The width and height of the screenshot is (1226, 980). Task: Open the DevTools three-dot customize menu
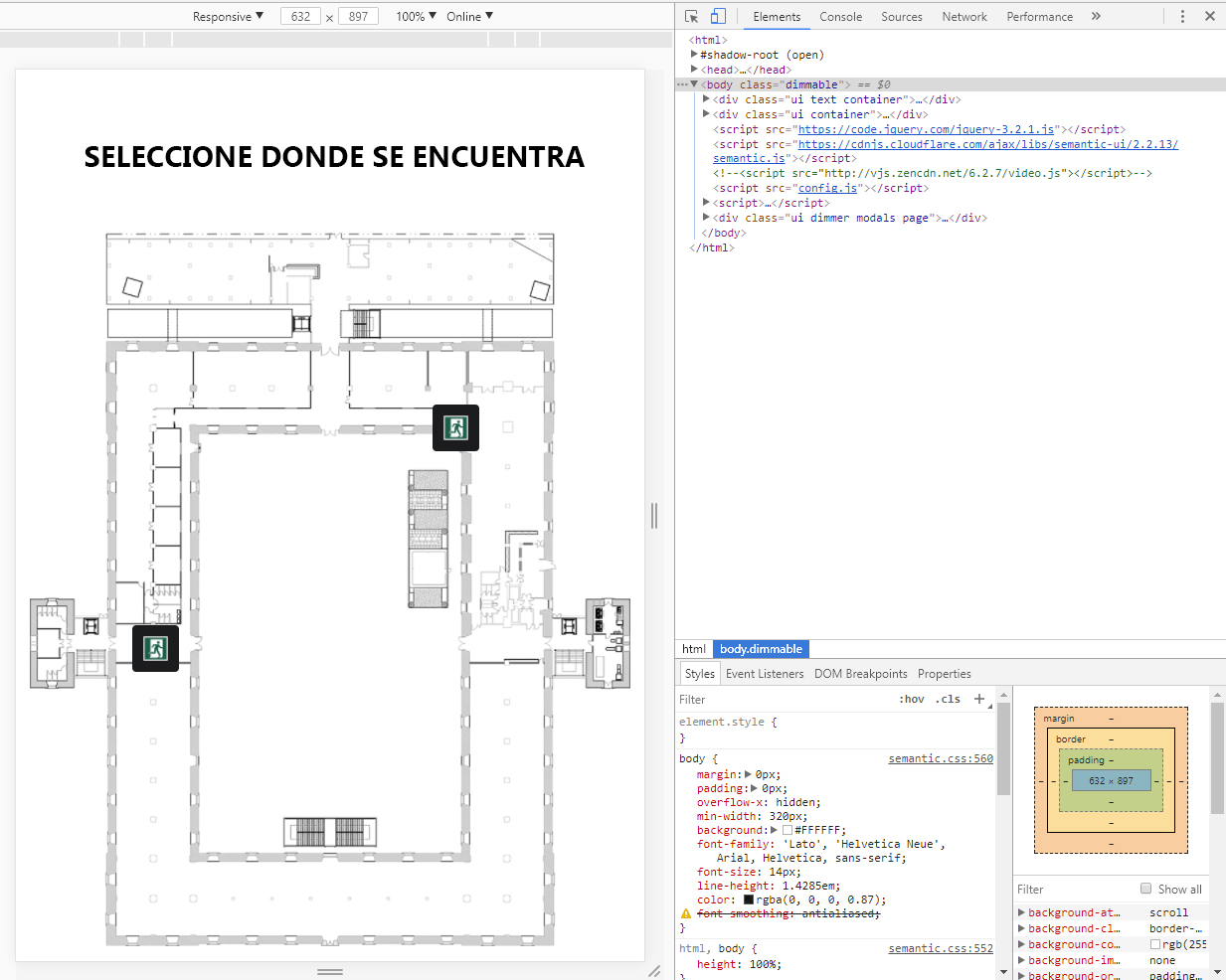coord(1182,16)
